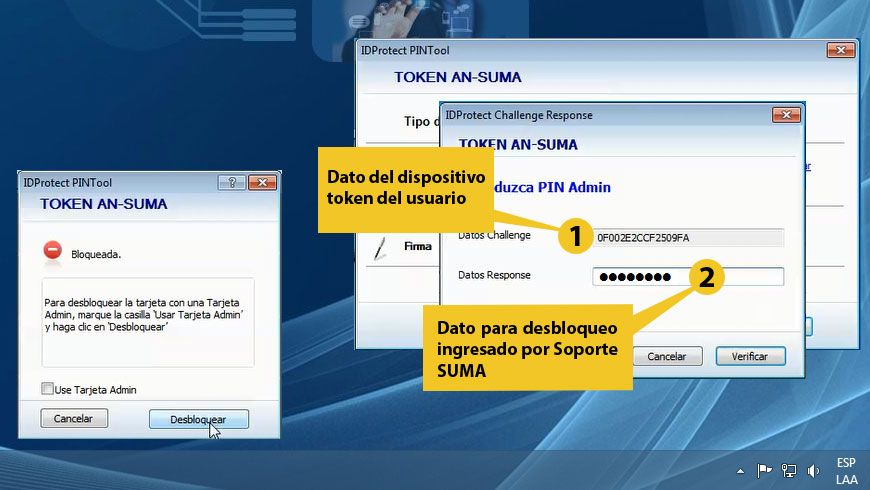
Task: Click the Datos Response label
Action: [494, 275]
